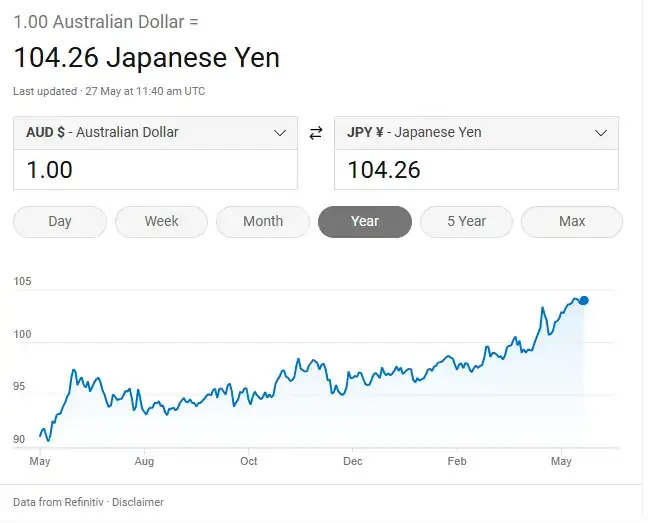Switch chart range to Day
This screenshot has height=523, width=666.
click(x=60, y=222)
